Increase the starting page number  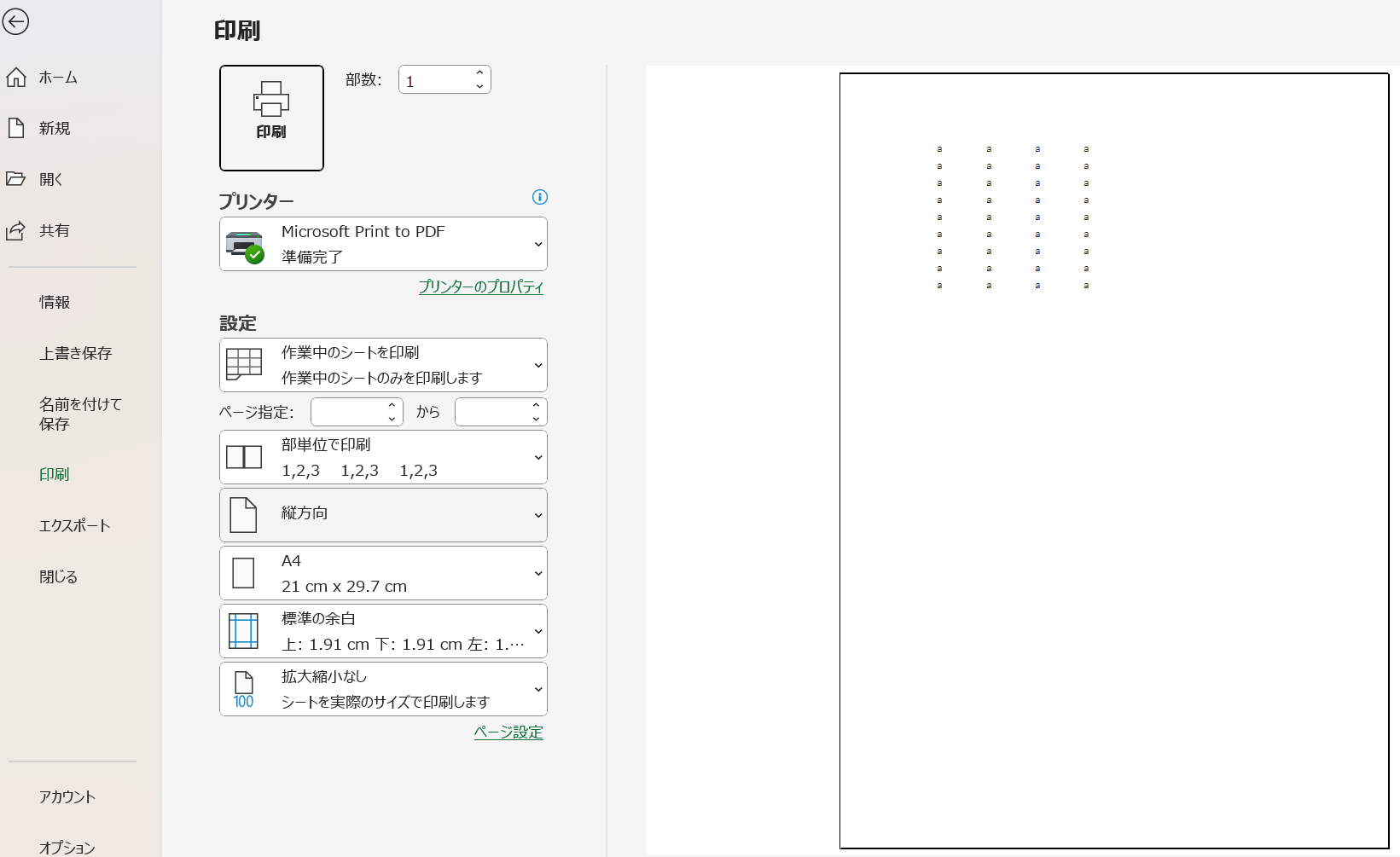click(x=392, y=406)
